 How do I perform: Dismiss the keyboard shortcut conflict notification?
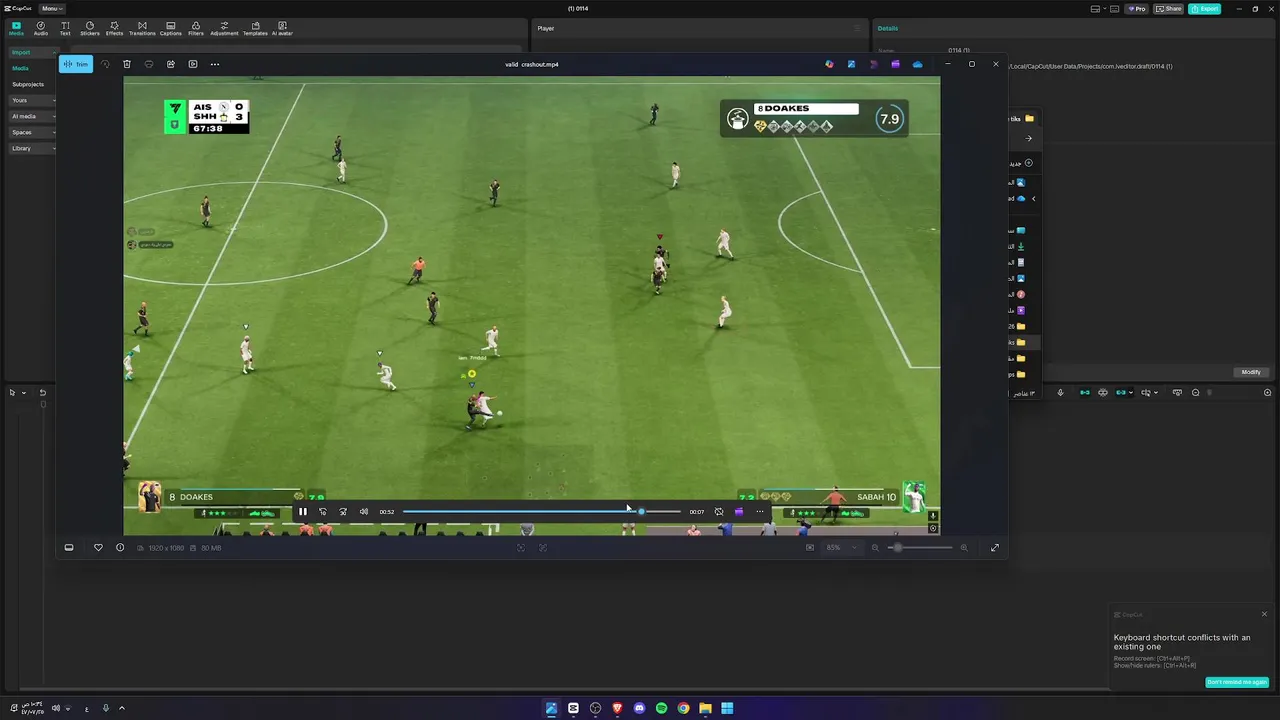pyautogui.click(x=1264, y=614)
